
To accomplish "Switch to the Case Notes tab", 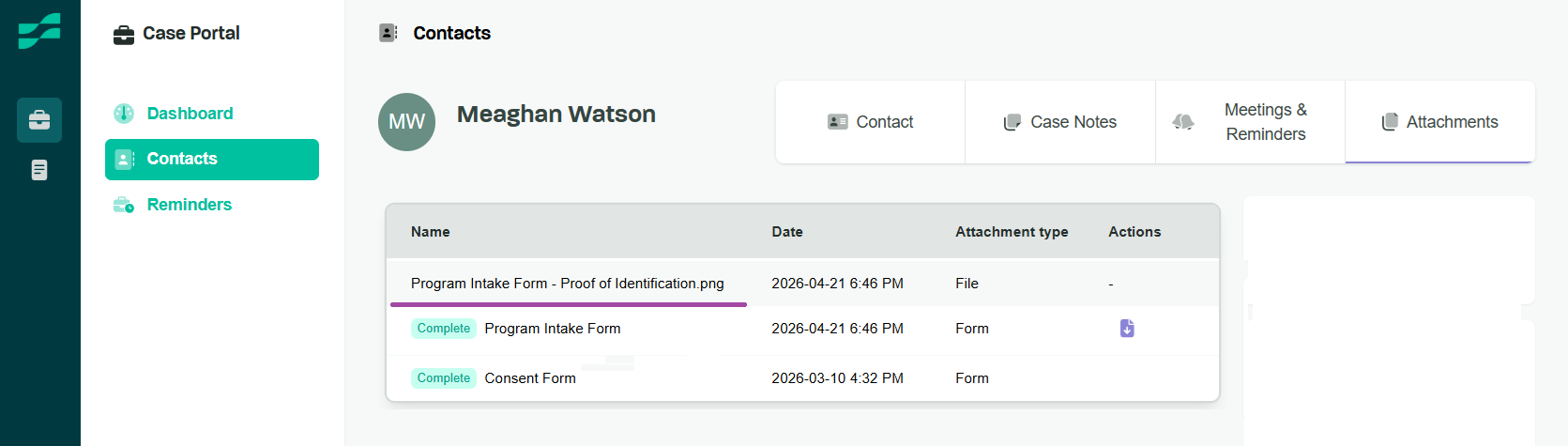I will click(1060, 122).
